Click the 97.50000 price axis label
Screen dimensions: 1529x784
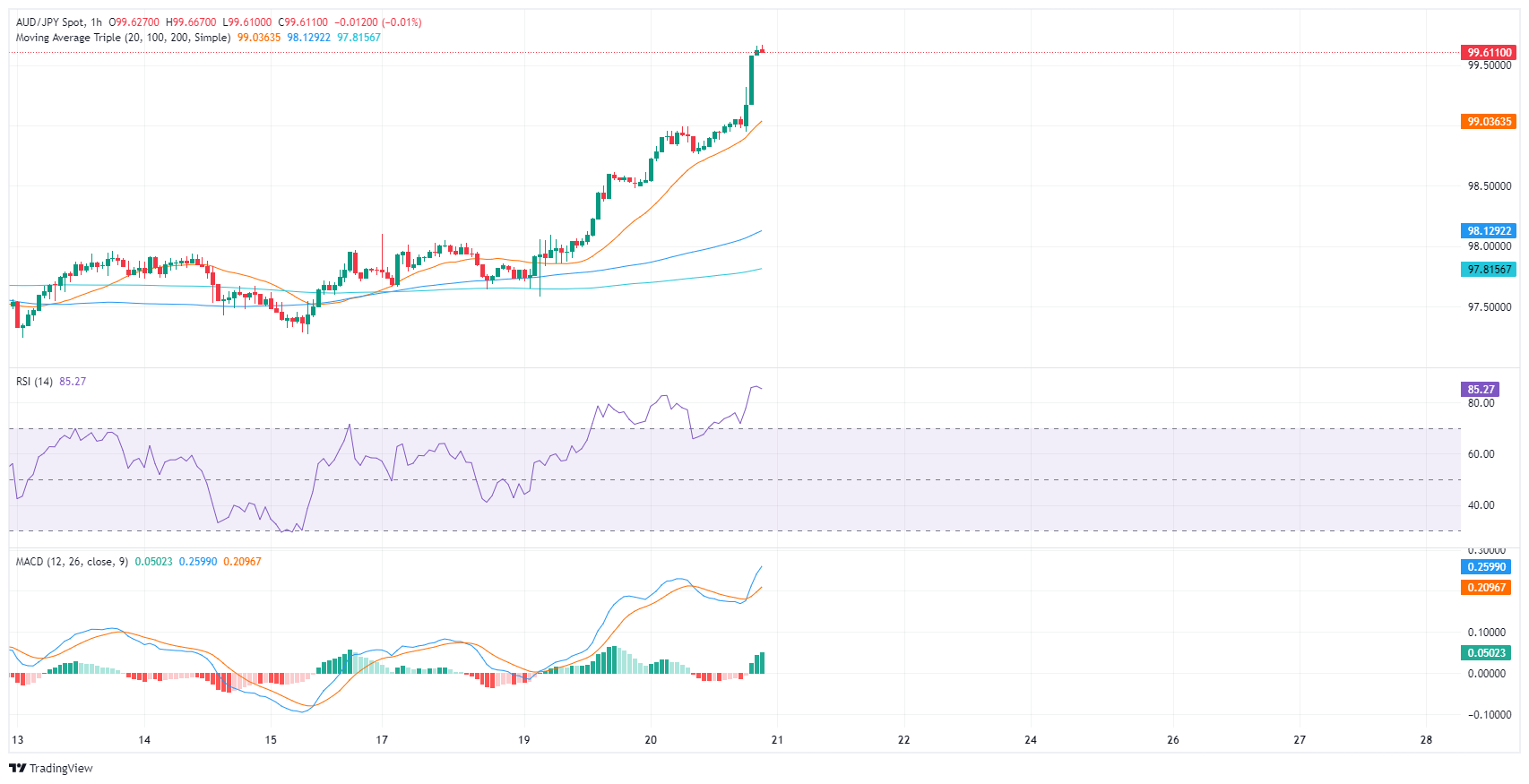(1489, 307)
